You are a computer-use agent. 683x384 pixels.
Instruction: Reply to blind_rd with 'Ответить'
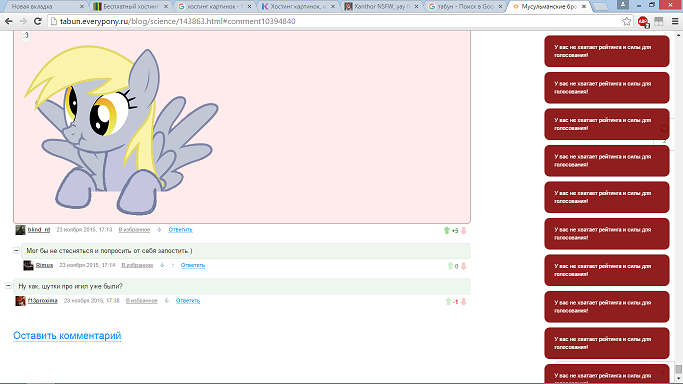(x=180, y=230)
